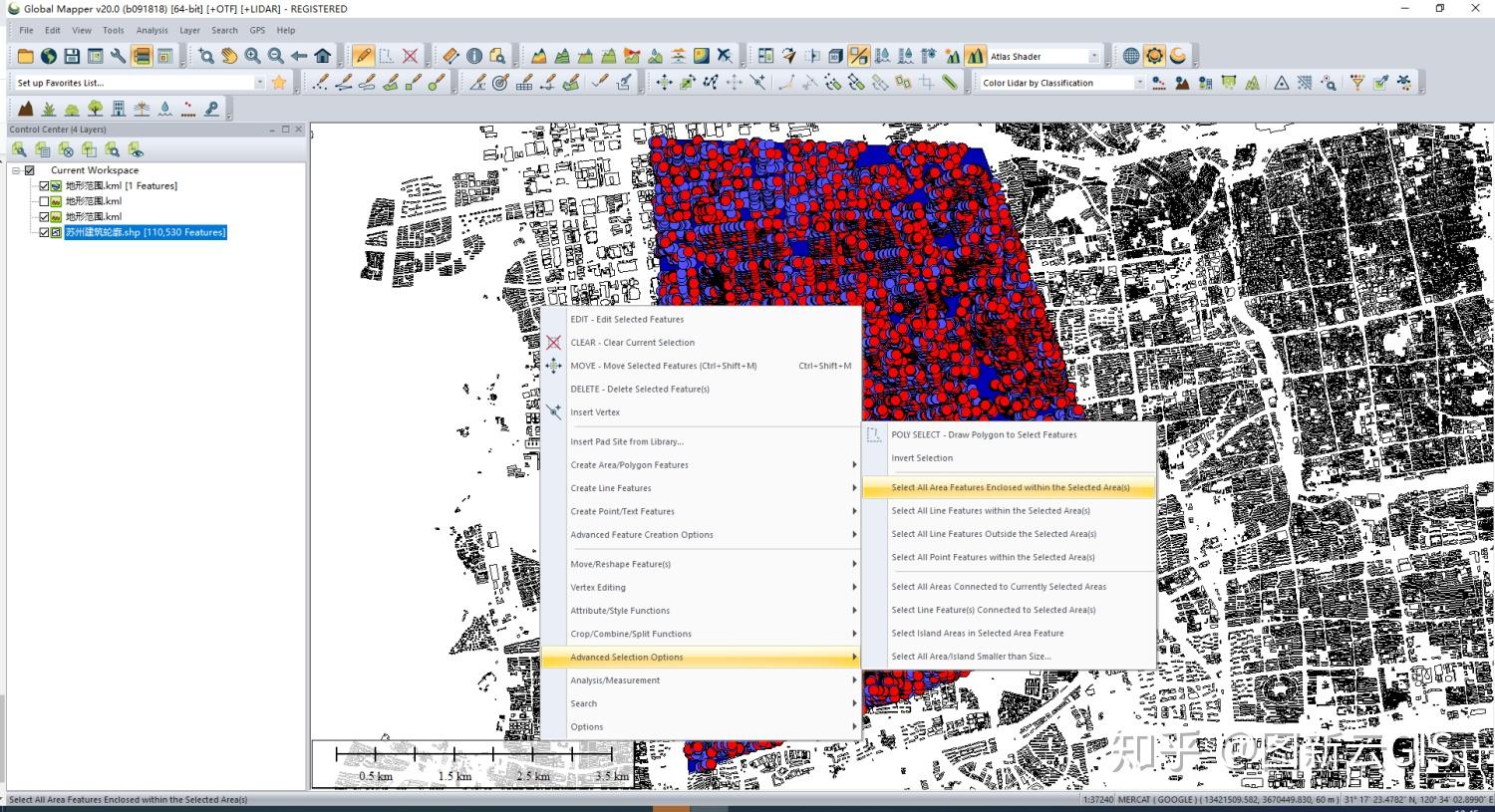The width and height of the screenshot is (1495, 812).
Task: Open the Crop/Combine/Split Functions submenu
Action: pyautogui.click(x=630, y=634)
